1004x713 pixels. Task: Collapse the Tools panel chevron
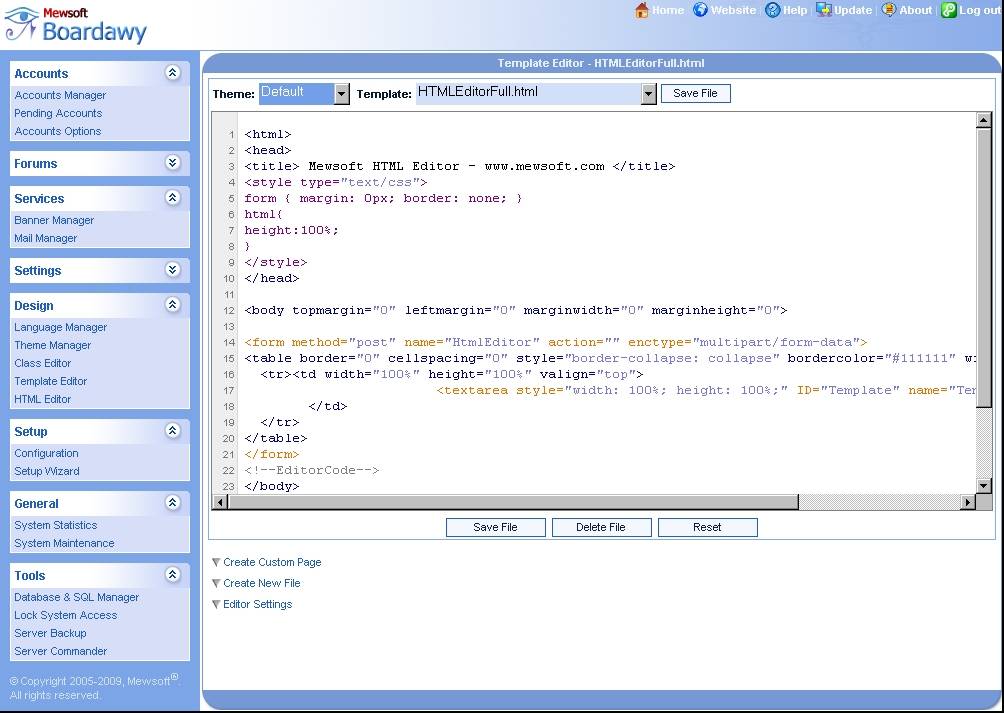[x=172, y=575]
